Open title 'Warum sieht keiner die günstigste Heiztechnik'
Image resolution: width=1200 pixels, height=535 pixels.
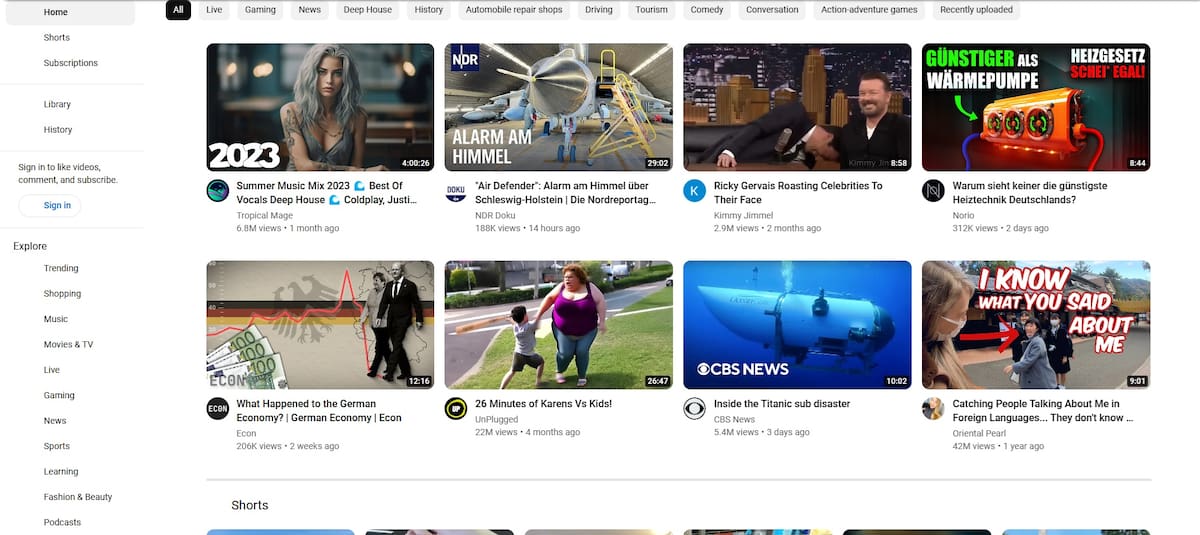1030,193
